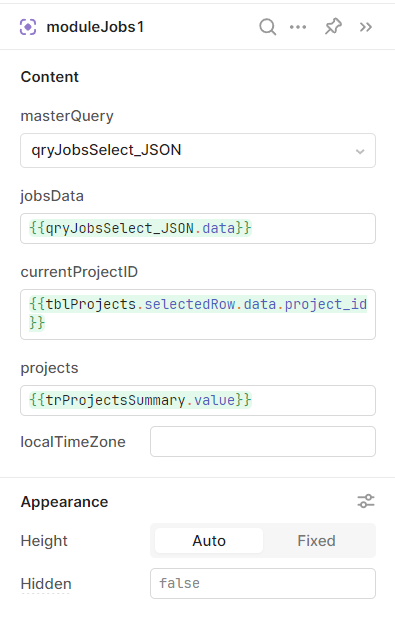
Task: Click the Appearance section heading
Action: (64, 502)
